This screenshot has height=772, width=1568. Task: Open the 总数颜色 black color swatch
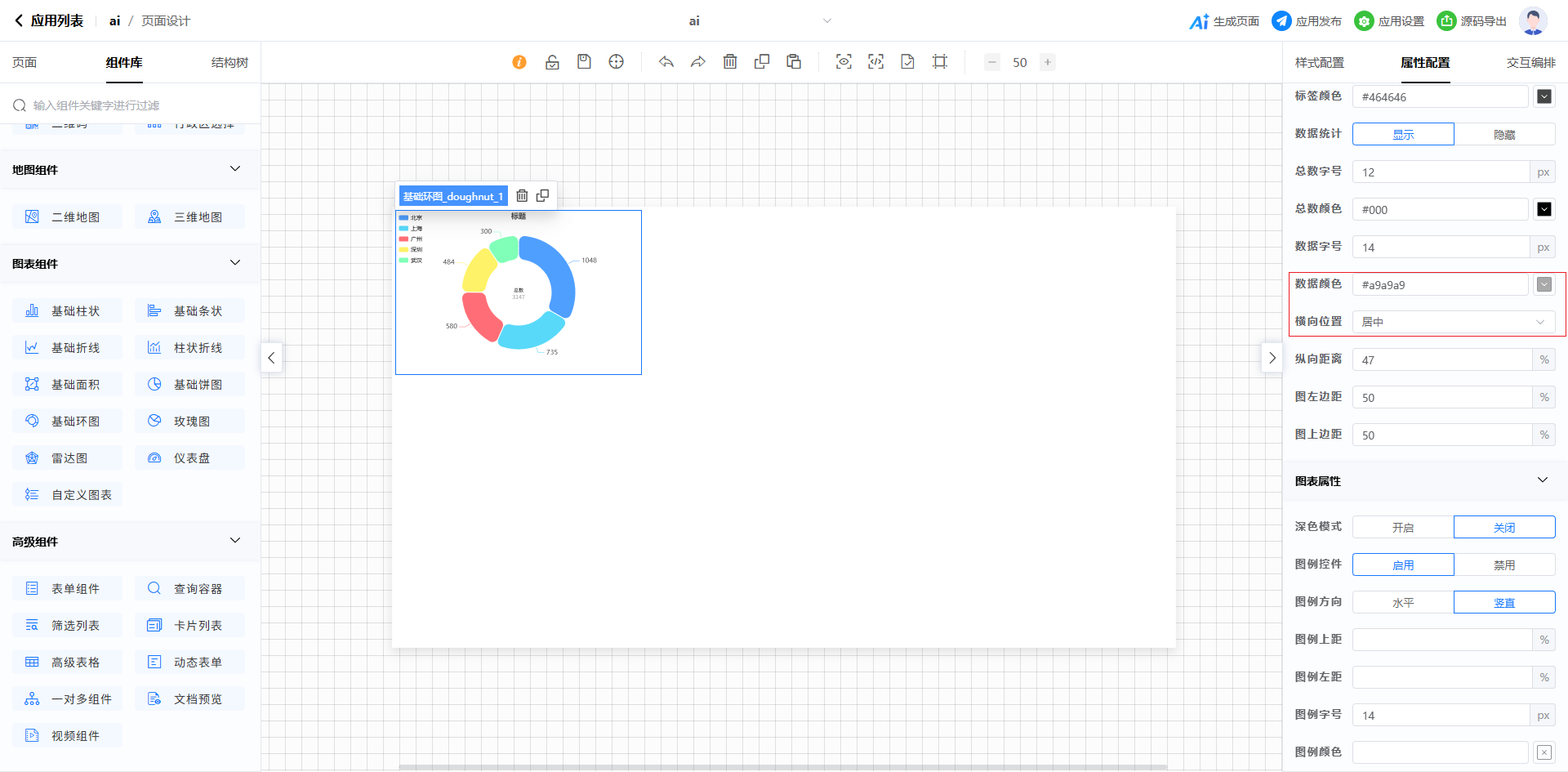(x=1543, y=210)
